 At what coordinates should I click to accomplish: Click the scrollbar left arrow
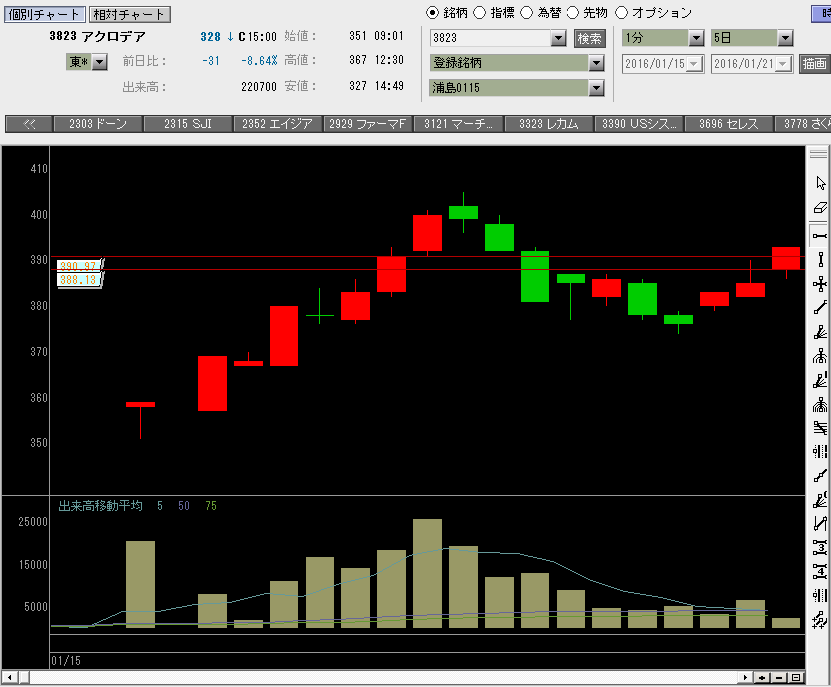[x=10, y=677]
